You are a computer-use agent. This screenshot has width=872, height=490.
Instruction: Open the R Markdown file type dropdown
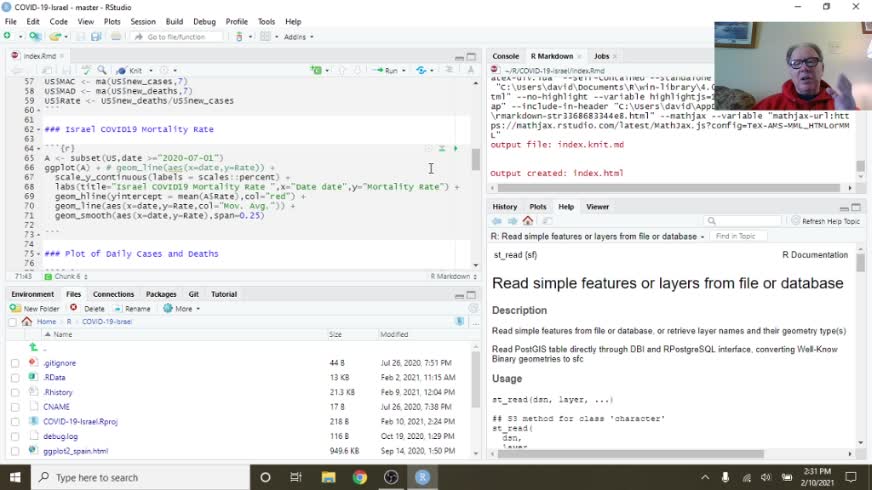[454, 276]
